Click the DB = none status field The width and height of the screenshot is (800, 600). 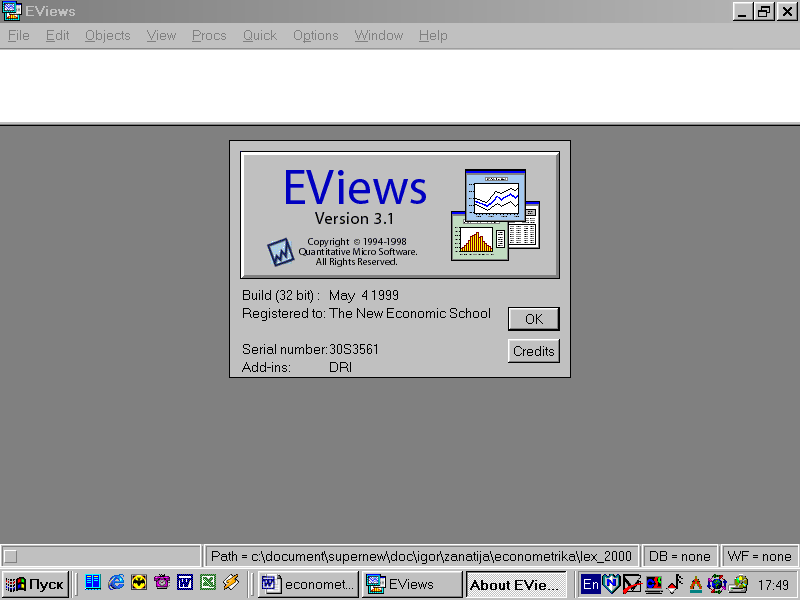(x=680, y=556)
